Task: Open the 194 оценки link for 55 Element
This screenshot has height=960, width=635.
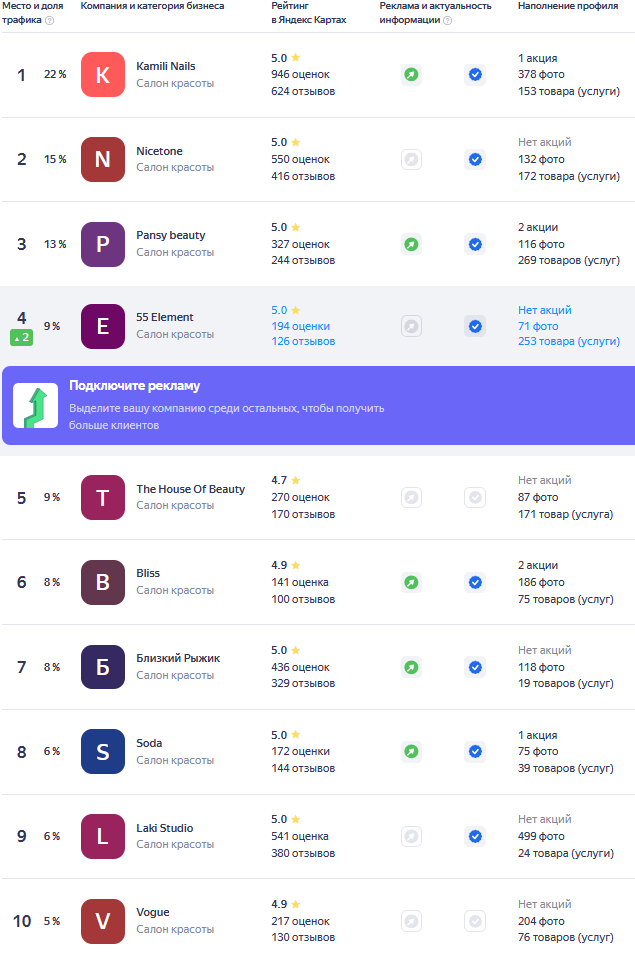Action: tap(301, 326)
